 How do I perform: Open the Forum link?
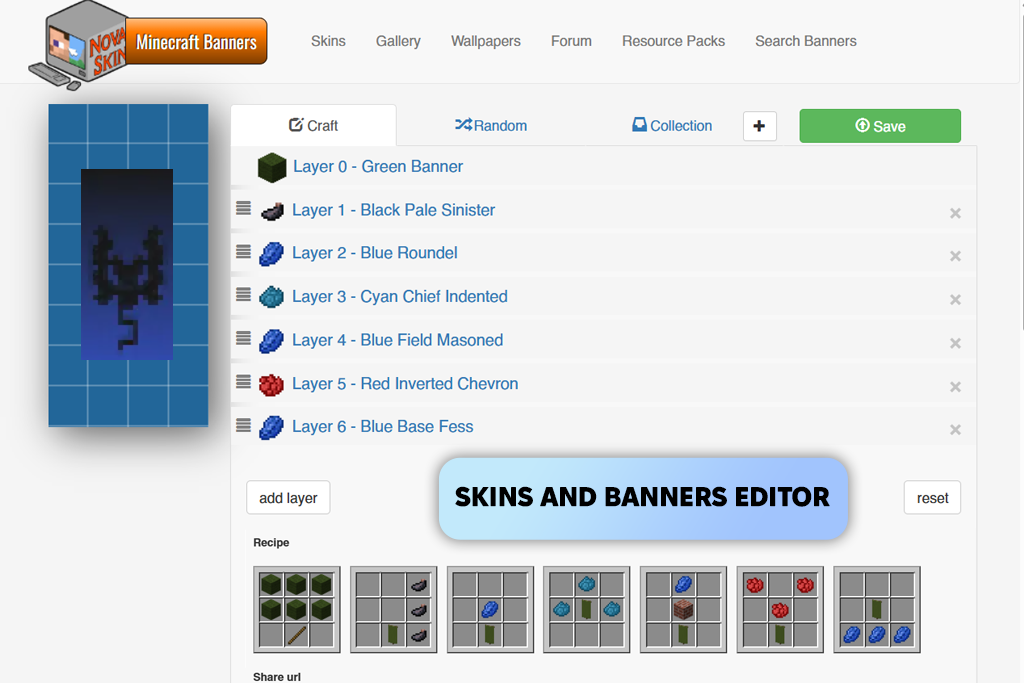click(x=571, y=41)
